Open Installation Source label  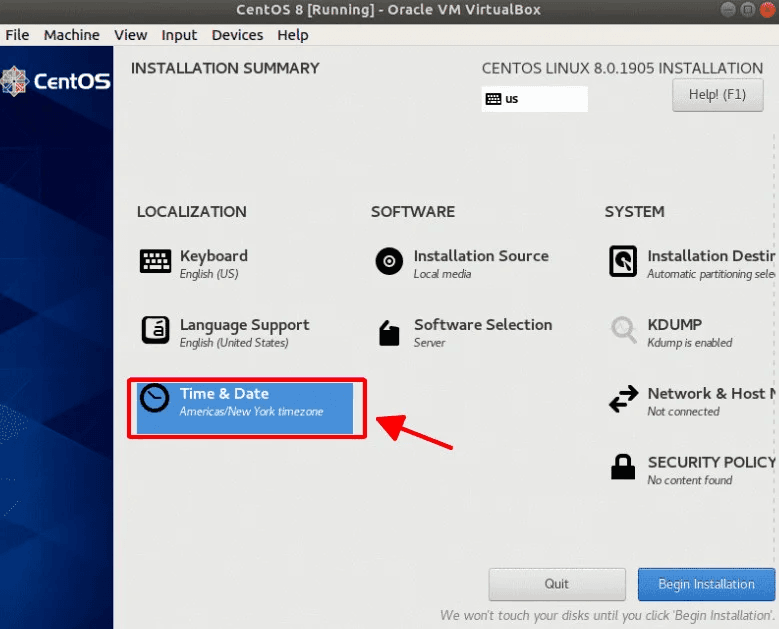pos(481,256)
